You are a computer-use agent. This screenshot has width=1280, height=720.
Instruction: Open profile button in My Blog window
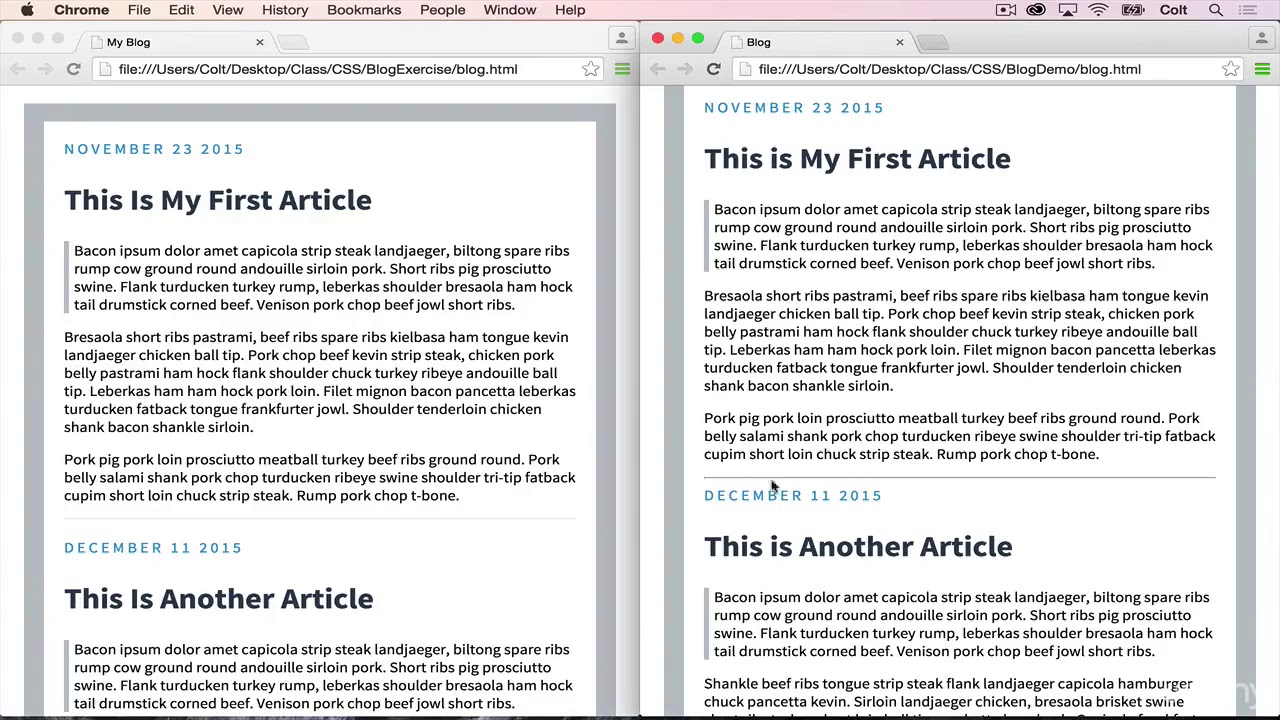[x=621, y=38]
